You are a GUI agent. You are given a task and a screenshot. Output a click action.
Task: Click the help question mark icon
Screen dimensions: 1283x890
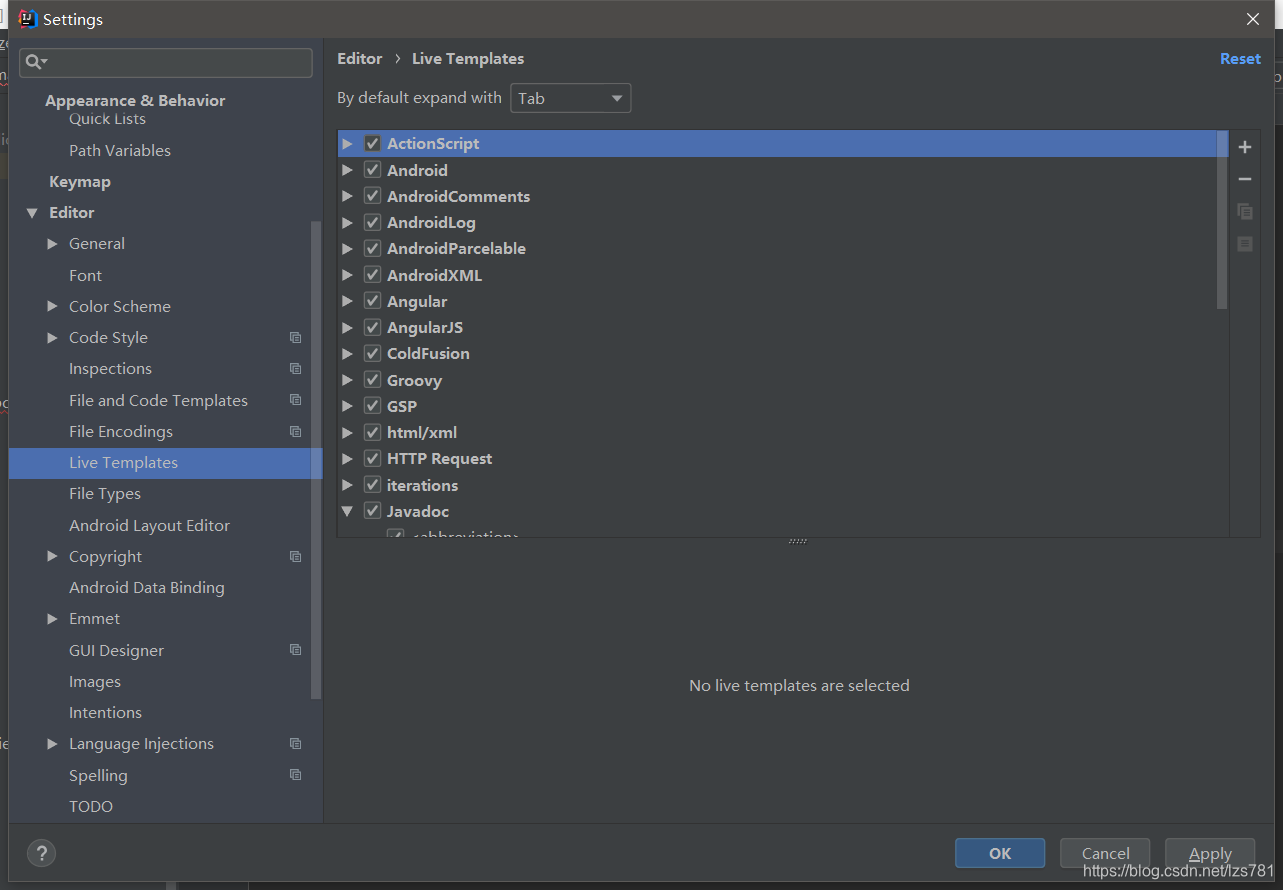(41, 853)
